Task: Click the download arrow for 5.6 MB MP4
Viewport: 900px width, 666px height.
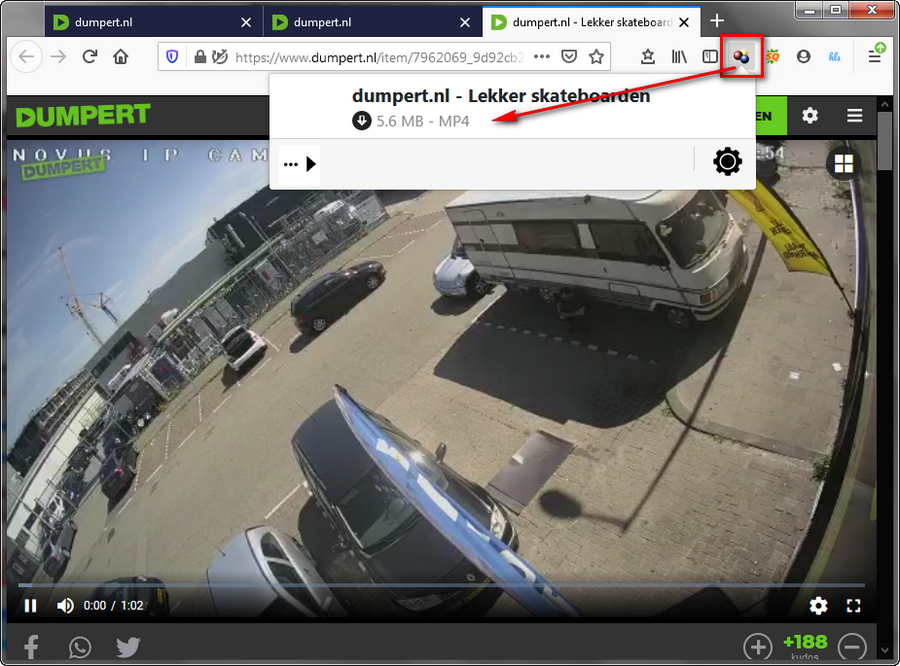Action: tap(362, 121)
